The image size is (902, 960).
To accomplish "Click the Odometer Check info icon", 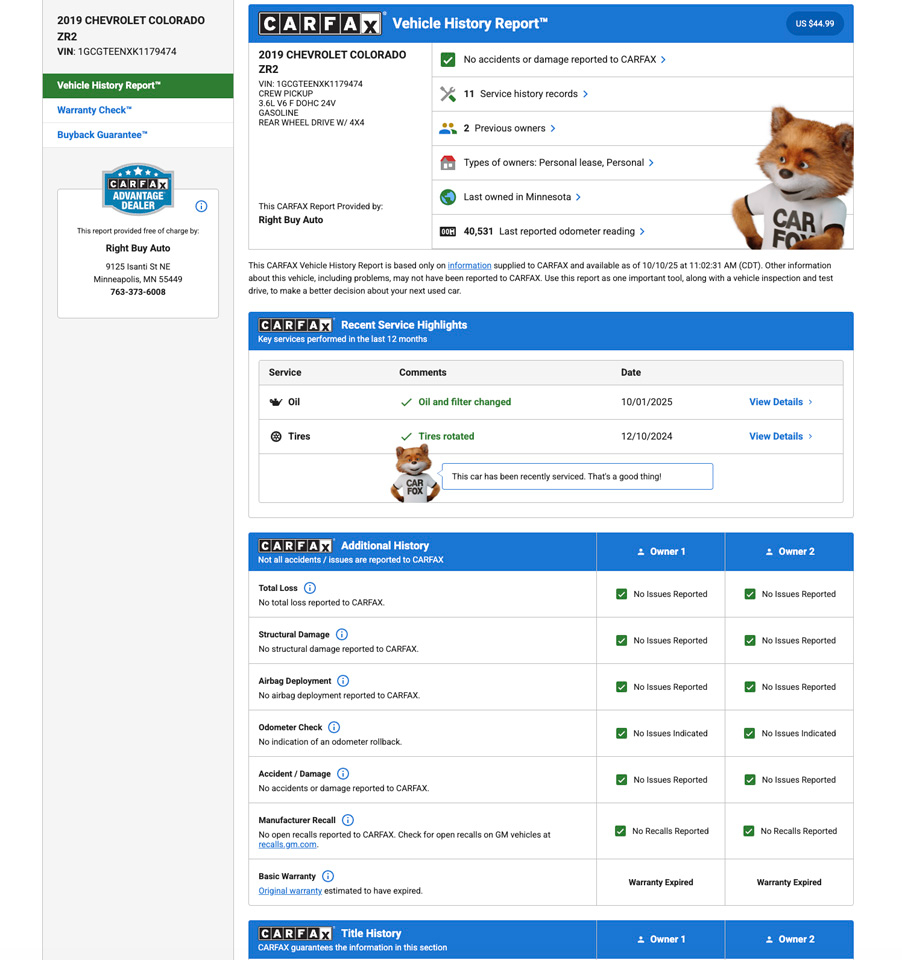I will click(334, 727).
